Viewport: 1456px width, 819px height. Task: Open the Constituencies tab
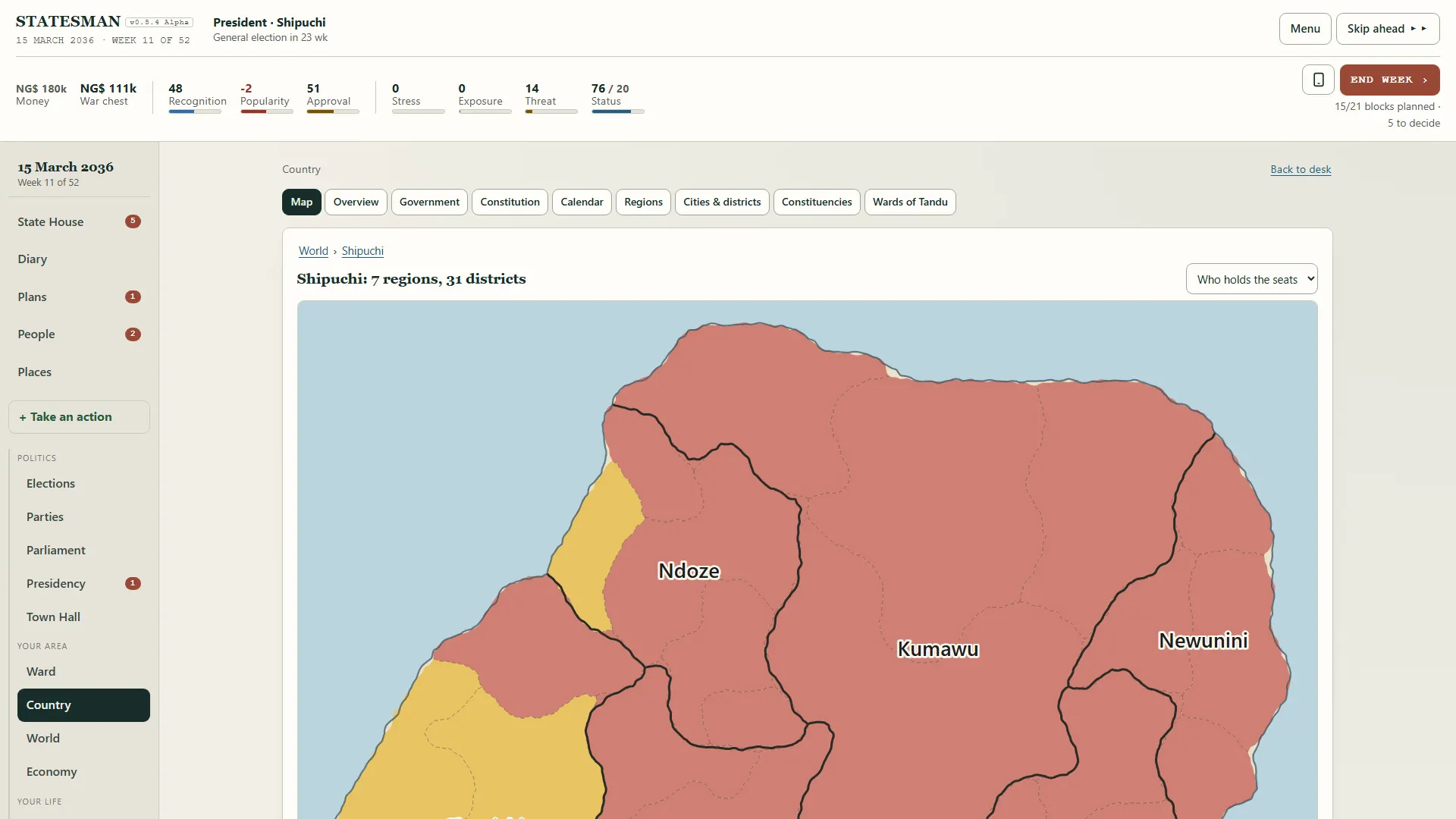(x=817, y=202)
